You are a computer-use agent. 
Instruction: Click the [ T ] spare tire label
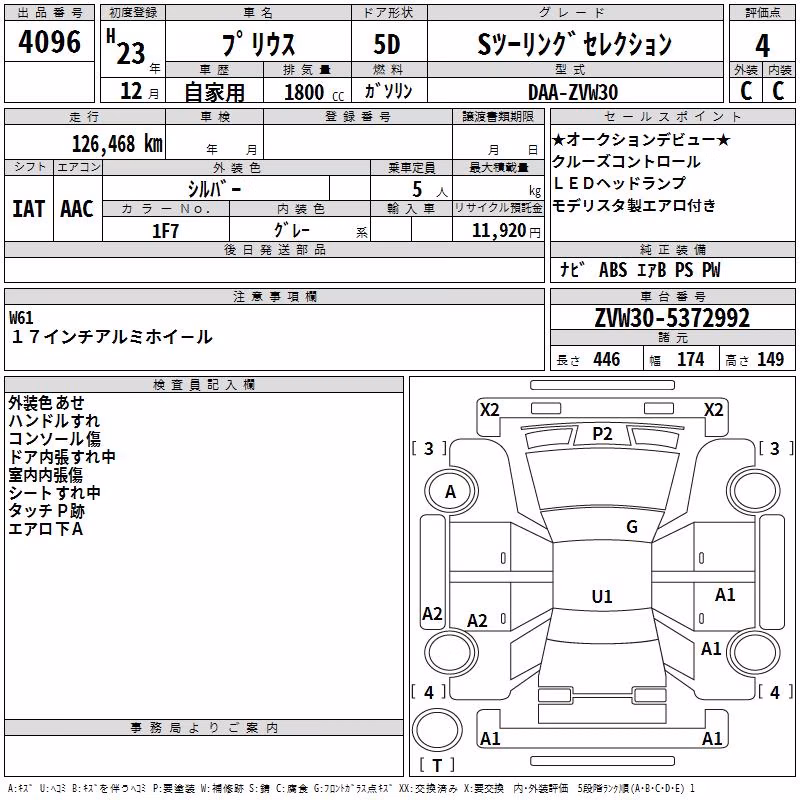(x=437, y=765)
